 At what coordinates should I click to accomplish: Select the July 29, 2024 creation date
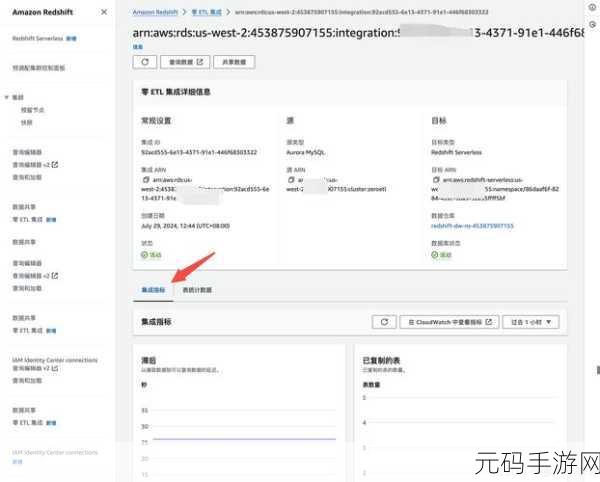pos(186,226)
